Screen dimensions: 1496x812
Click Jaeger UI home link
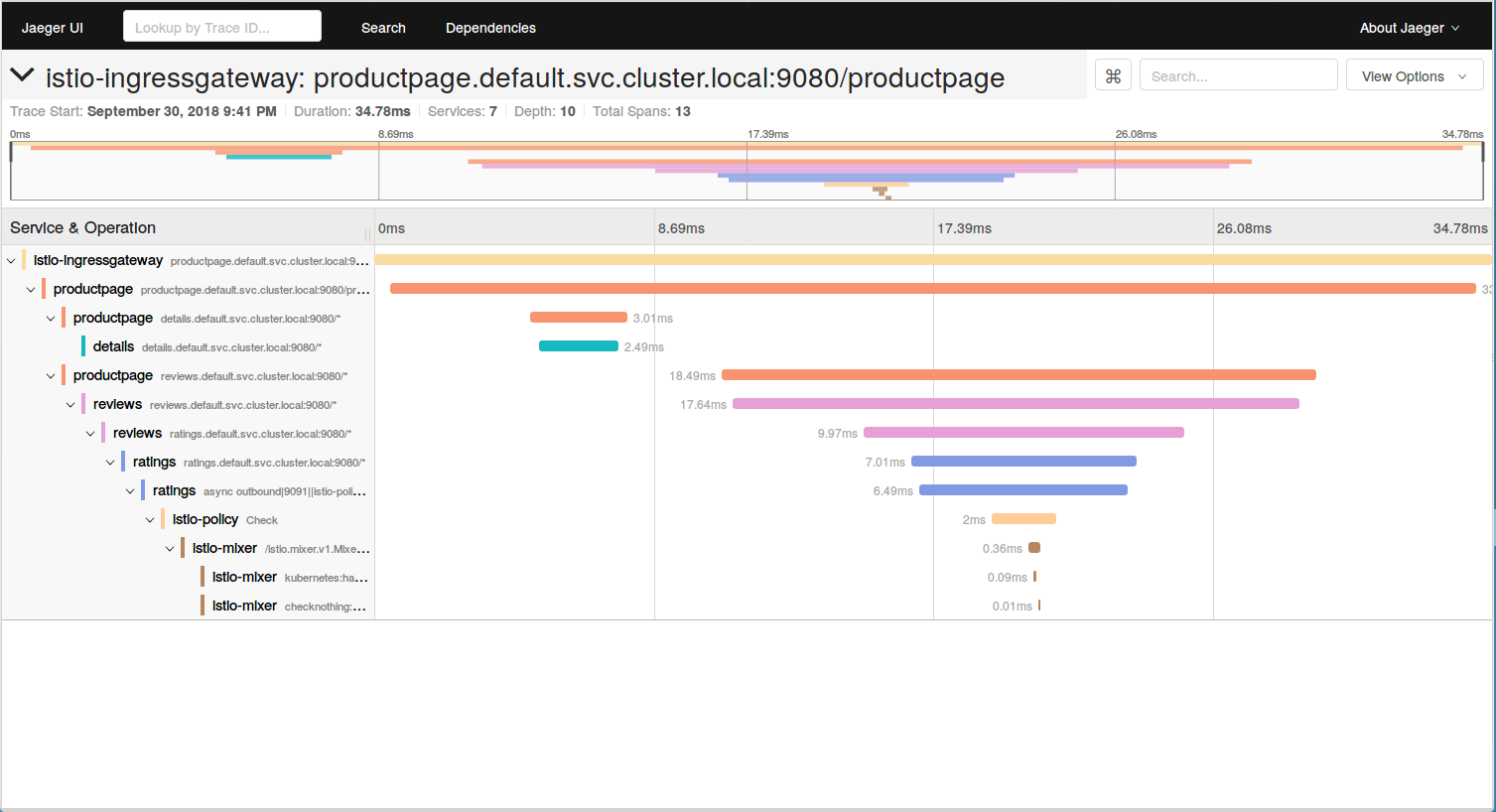(53, 28)
